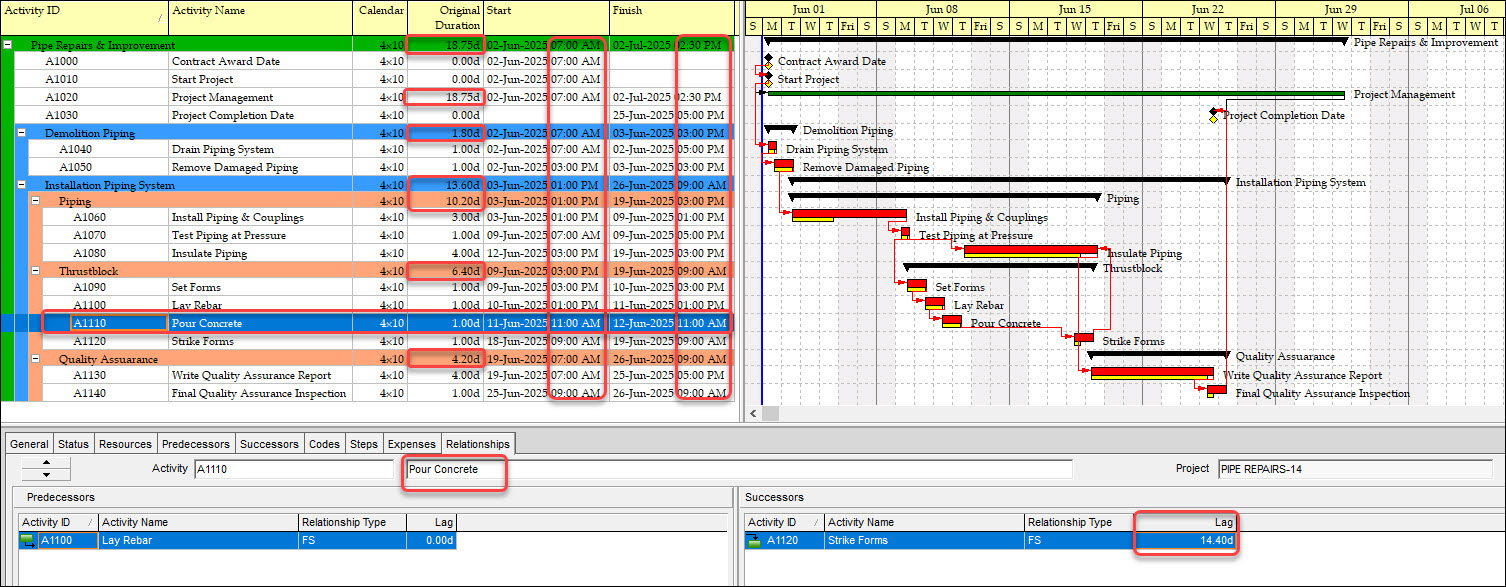Select the Project Completion Date milestone marker
The width and height of the screenshot is (1506, 587).
click(x=1214, y=115)
